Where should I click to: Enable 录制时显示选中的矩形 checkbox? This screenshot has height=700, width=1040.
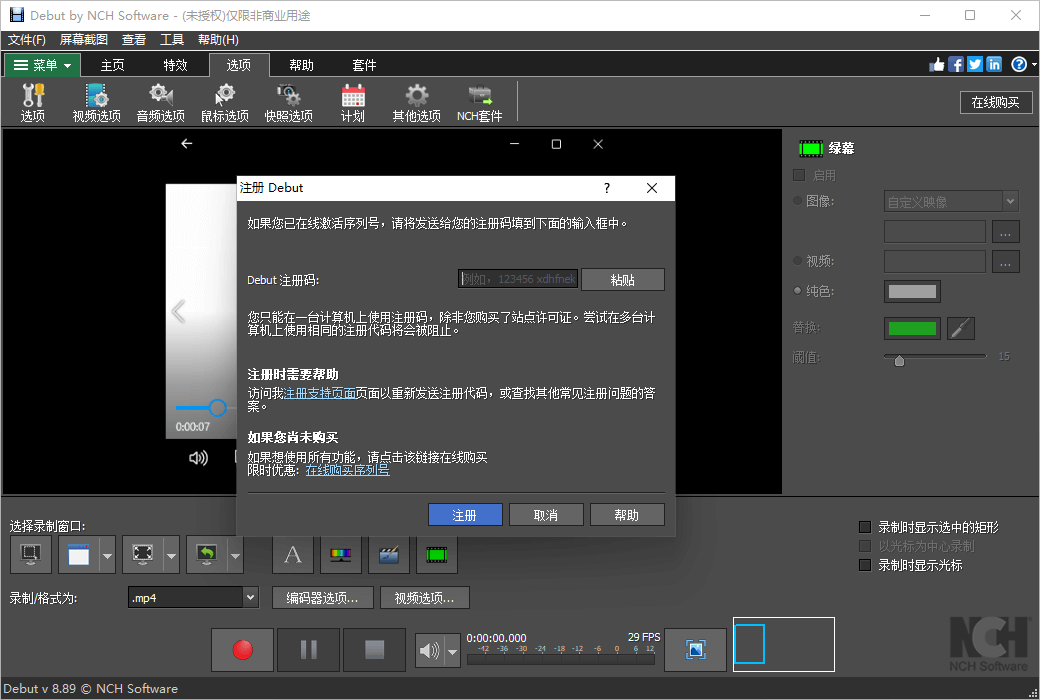click(865, 527)
